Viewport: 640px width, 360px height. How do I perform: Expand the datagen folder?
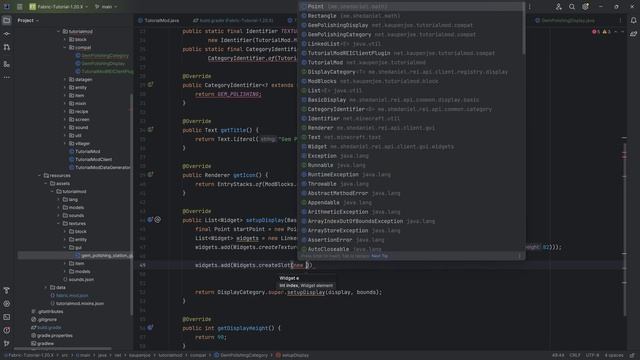[x=64, y=80]
